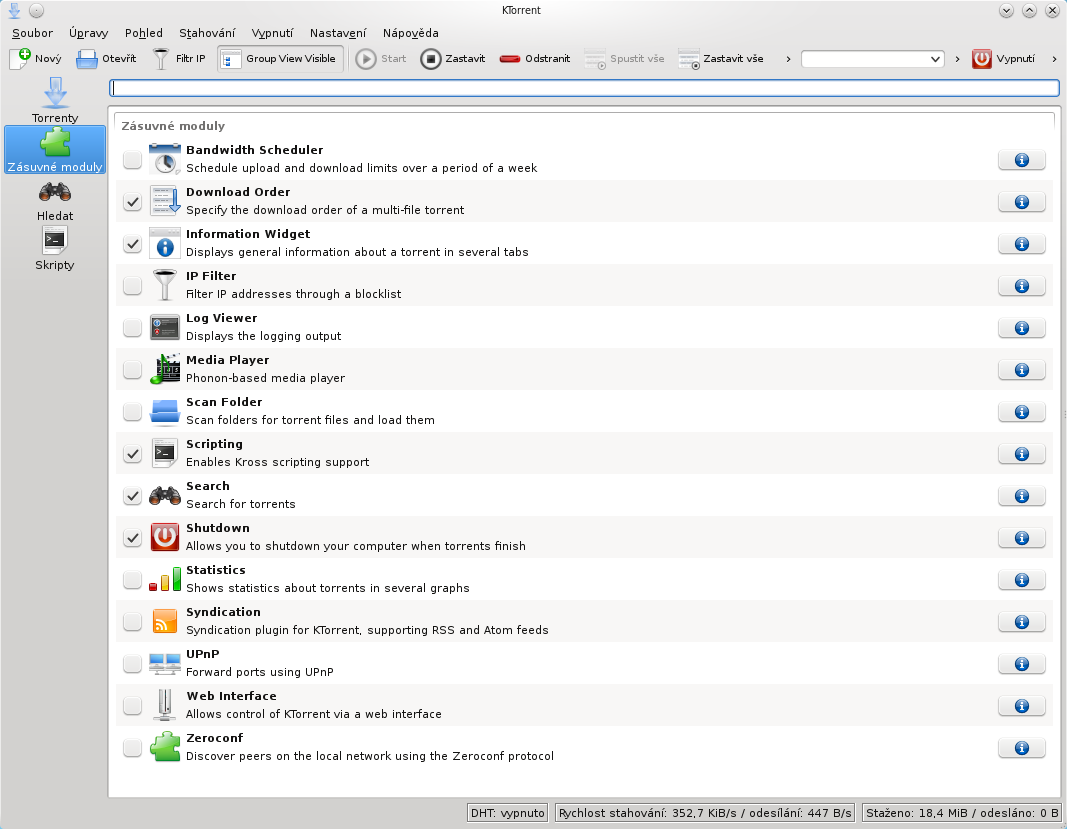Show info about IP Filter plugin
Image resolution: width=1067 pixels, height=829 pixels.
1021,286
